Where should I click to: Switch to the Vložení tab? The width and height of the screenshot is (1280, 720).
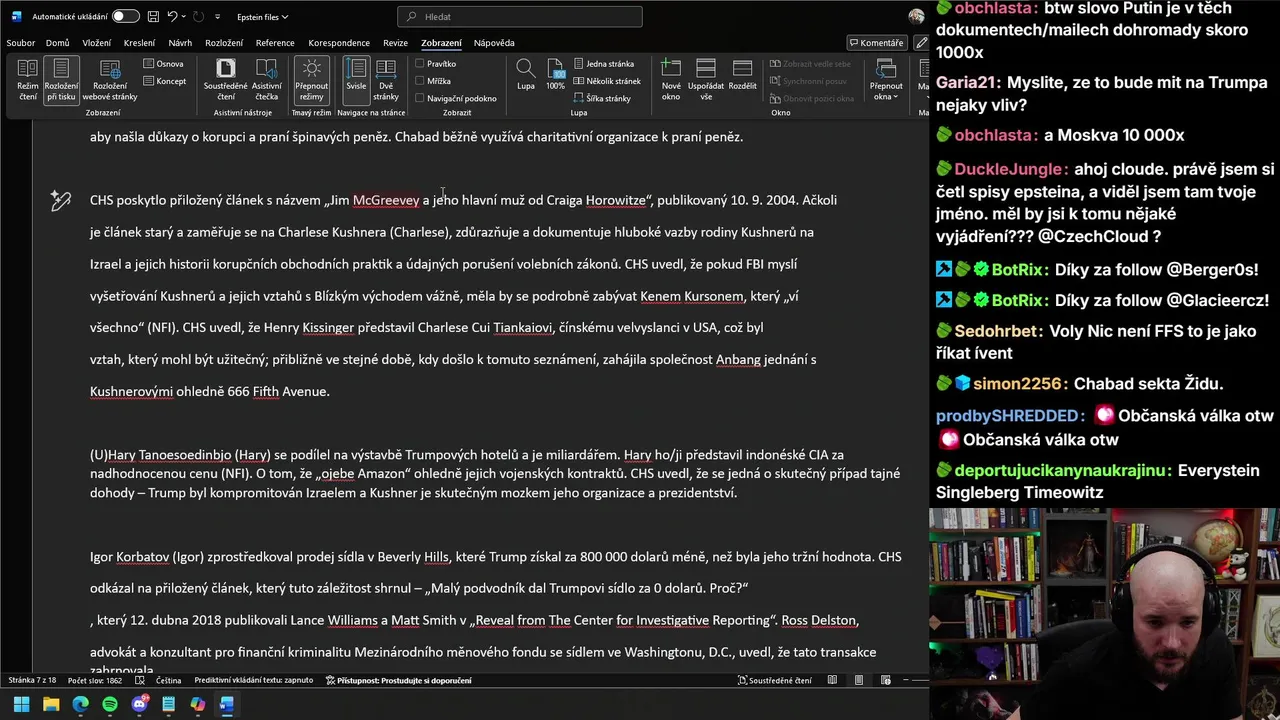click(x=97, y=43)
